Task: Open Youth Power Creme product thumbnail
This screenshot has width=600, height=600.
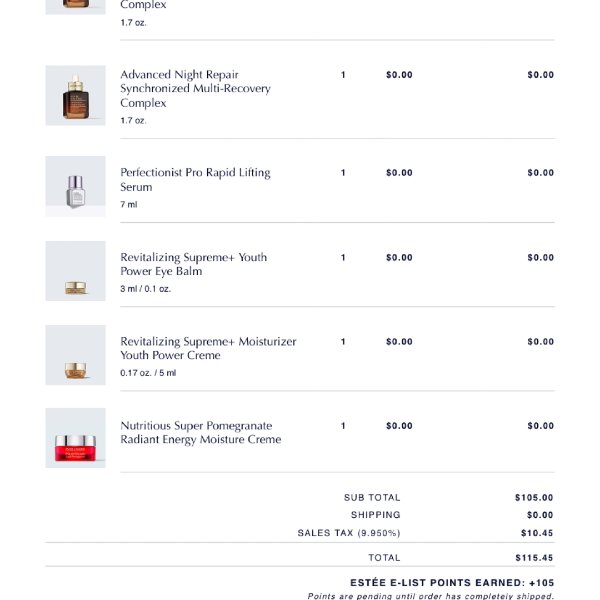Action: (75, 355)
